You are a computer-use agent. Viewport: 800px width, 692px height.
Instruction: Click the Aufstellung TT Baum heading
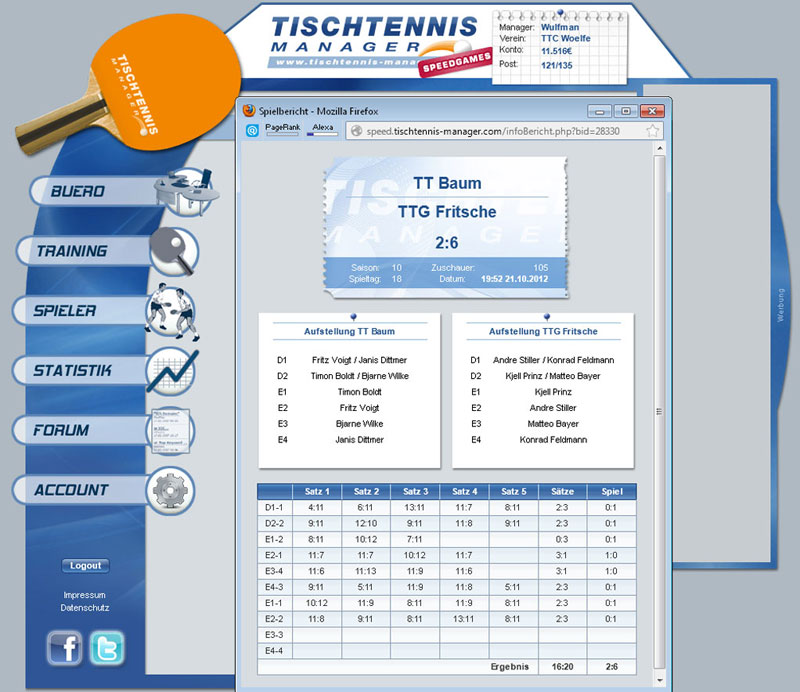(349, 331)
